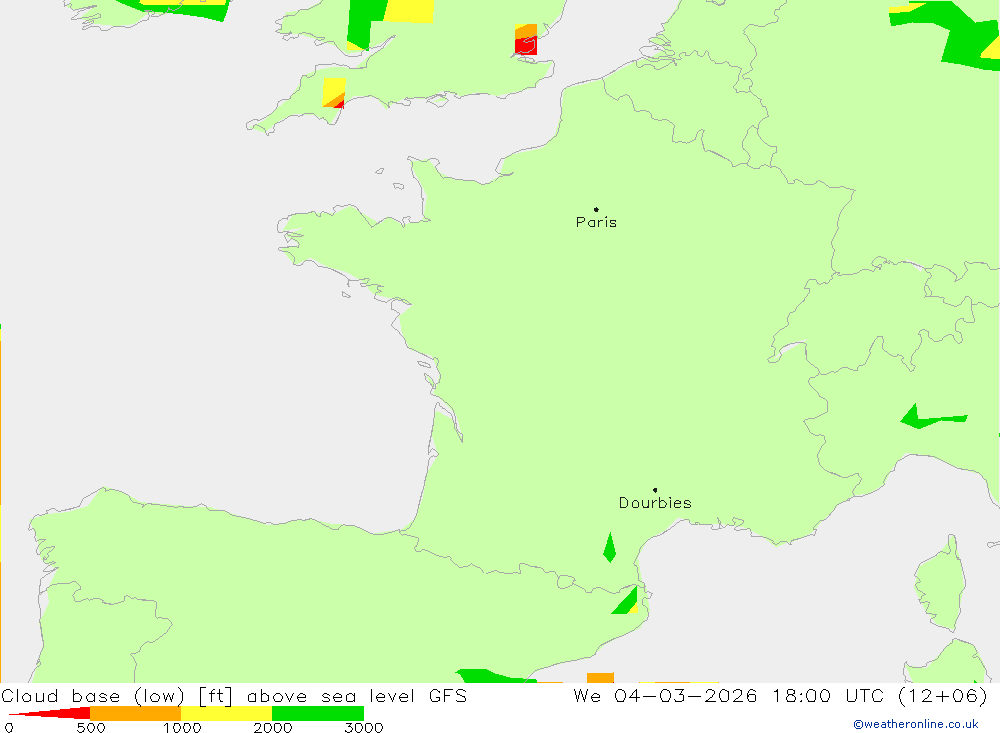The height and width of the screenshot is (733, 1000).
Task: Click the Dourbies map marker dot
Action: [x=655, y=490]
